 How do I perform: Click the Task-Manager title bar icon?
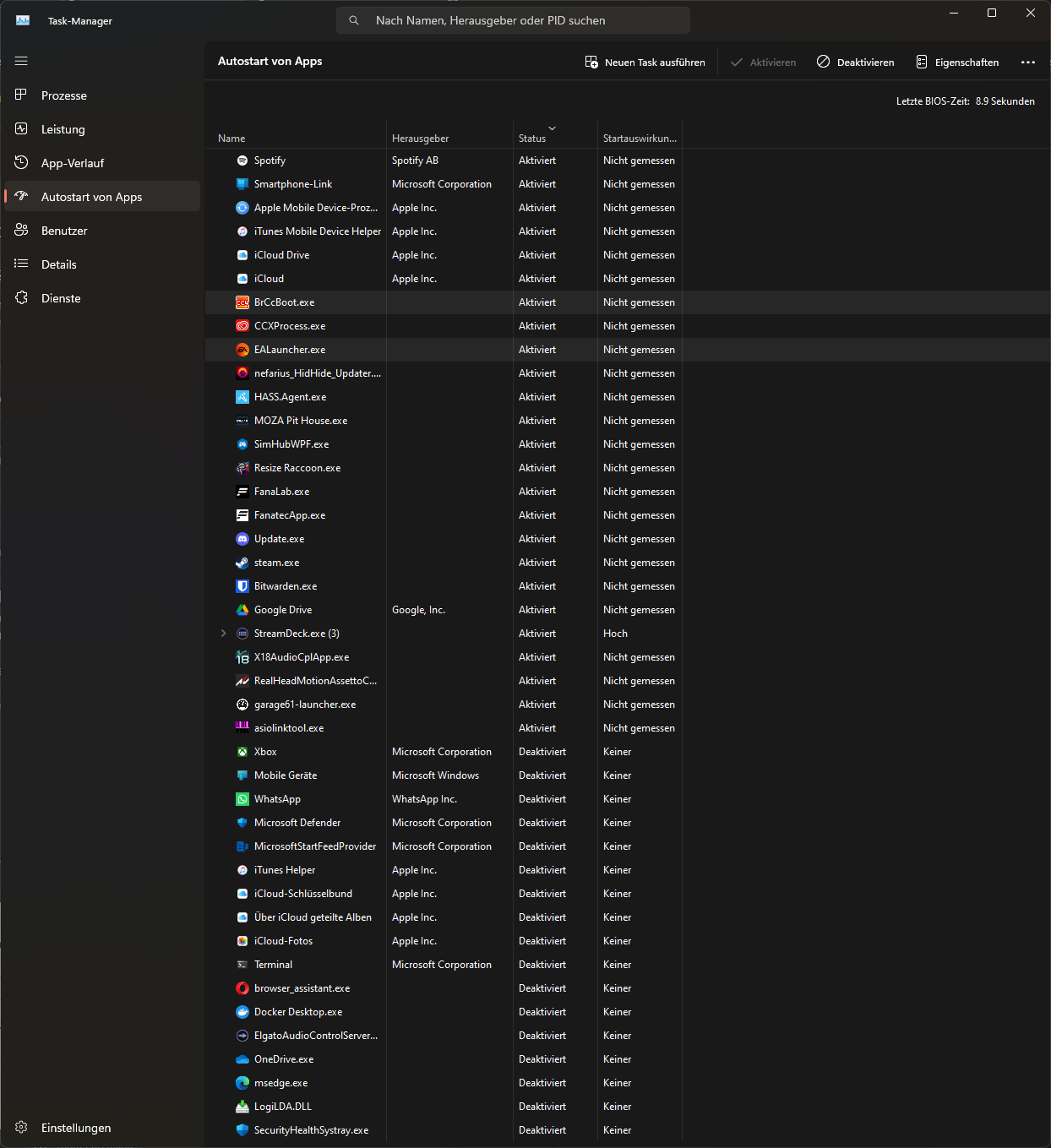pyautogui.click(x=23, y=20)
